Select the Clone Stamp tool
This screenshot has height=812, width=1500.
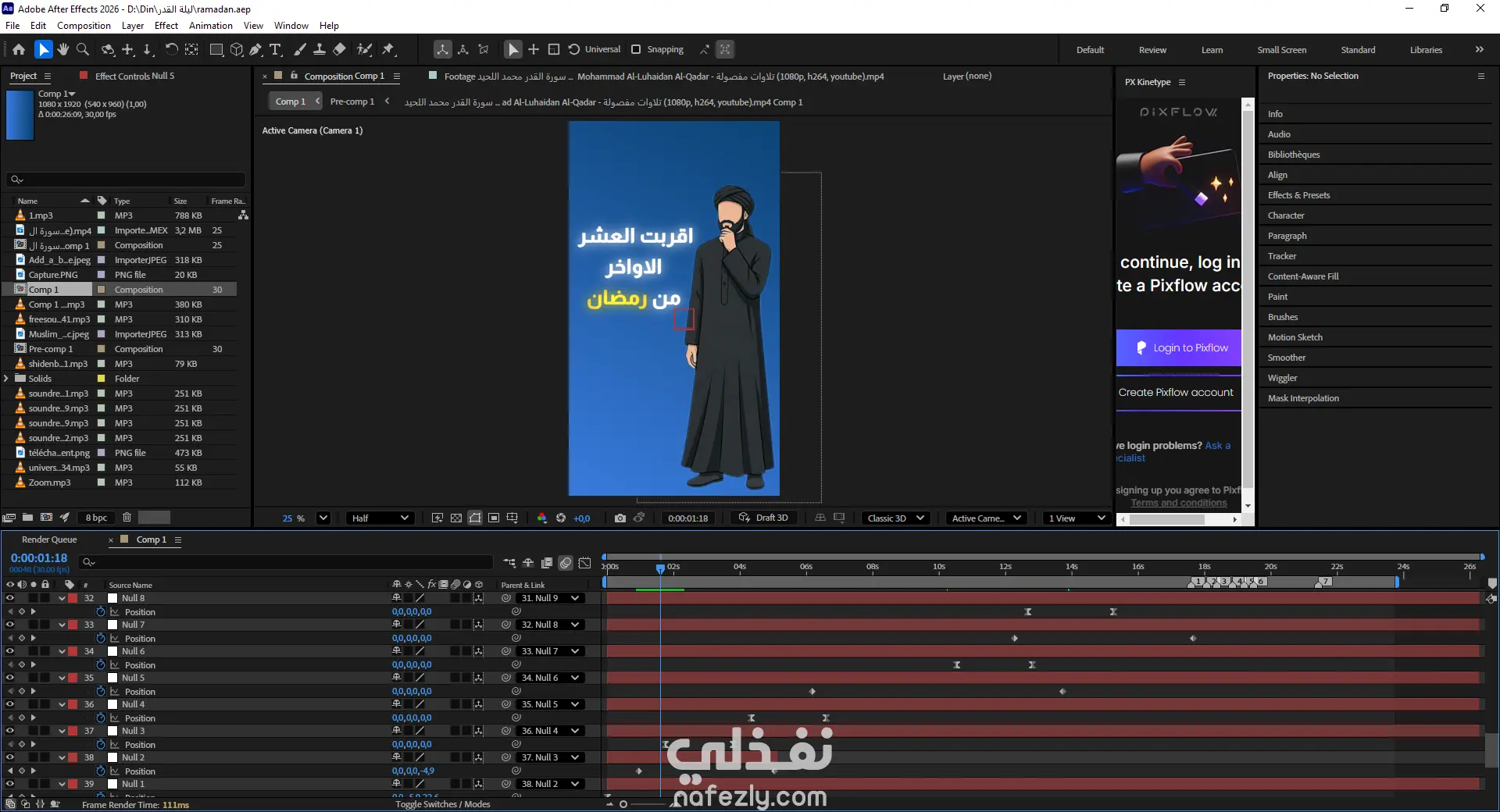[x=320, y=49]
